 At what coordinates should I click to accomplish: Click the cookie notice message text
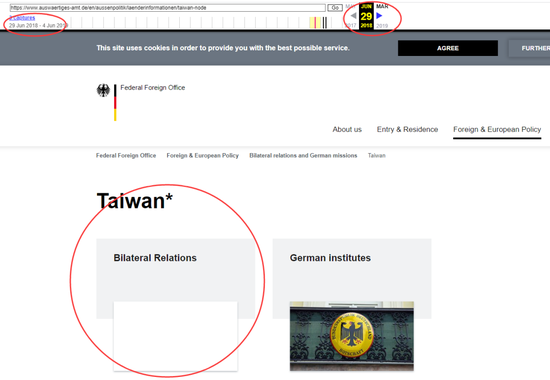tap(223, 48)
